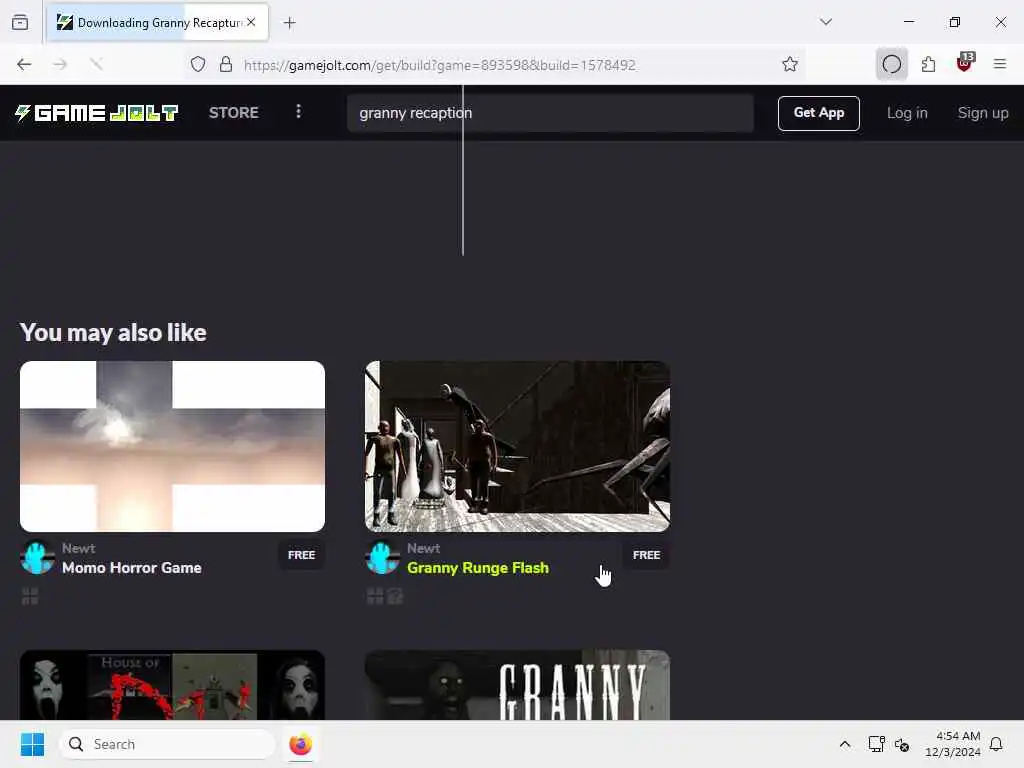
Task: Go forward to the next page
Action: (60, 64)
